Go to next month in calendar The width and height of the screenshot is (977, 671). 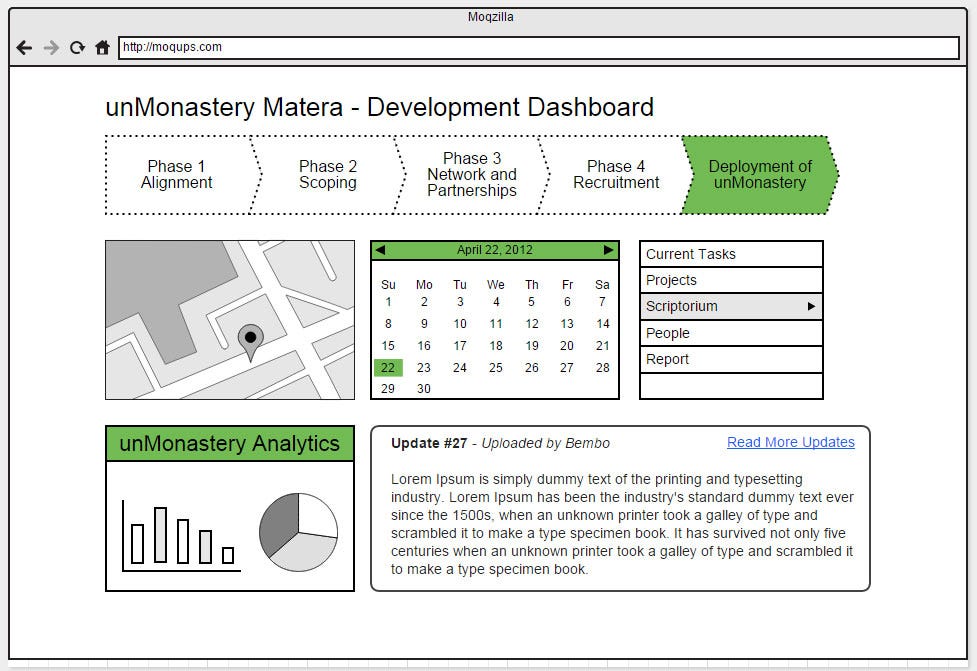[x=608, y=250]
